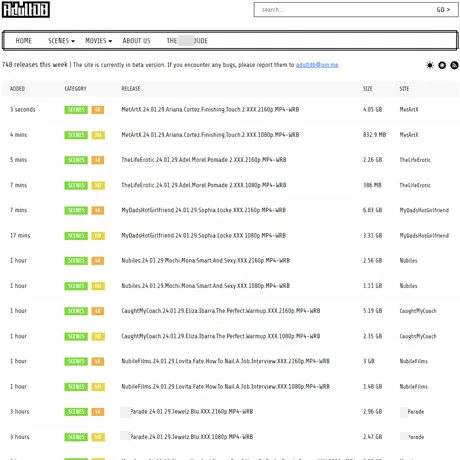
Task: Click the SCENES badge in the 5 mins row
Action: (76, 160)
